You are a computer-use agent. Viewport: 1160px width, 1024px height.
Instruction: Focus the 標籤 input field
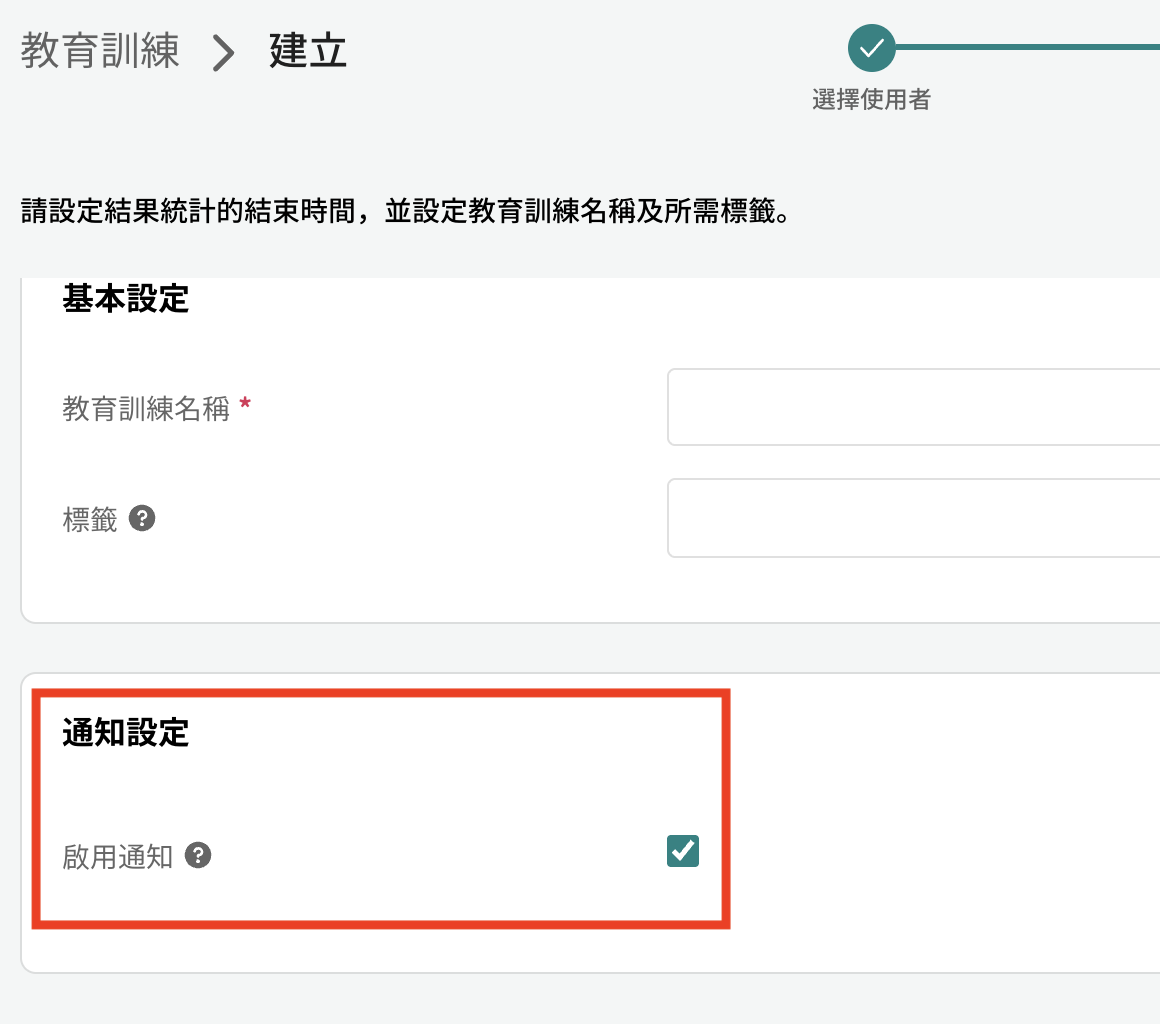click(x=914, y=518)
